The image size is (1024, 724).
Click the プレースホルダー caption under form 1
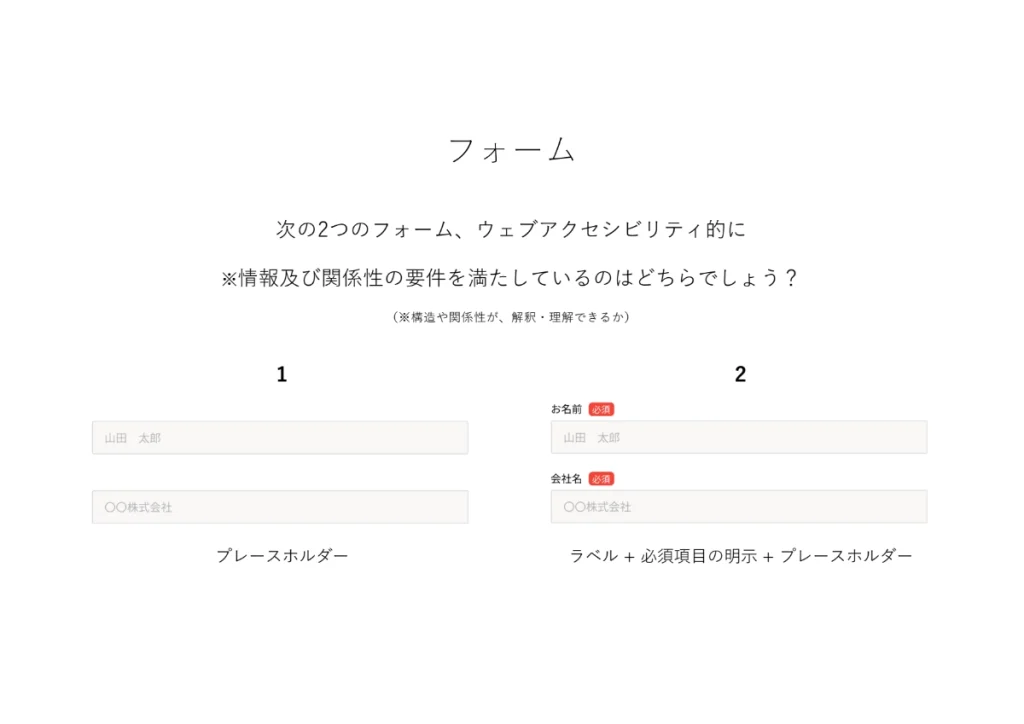[x=282, y=556]
